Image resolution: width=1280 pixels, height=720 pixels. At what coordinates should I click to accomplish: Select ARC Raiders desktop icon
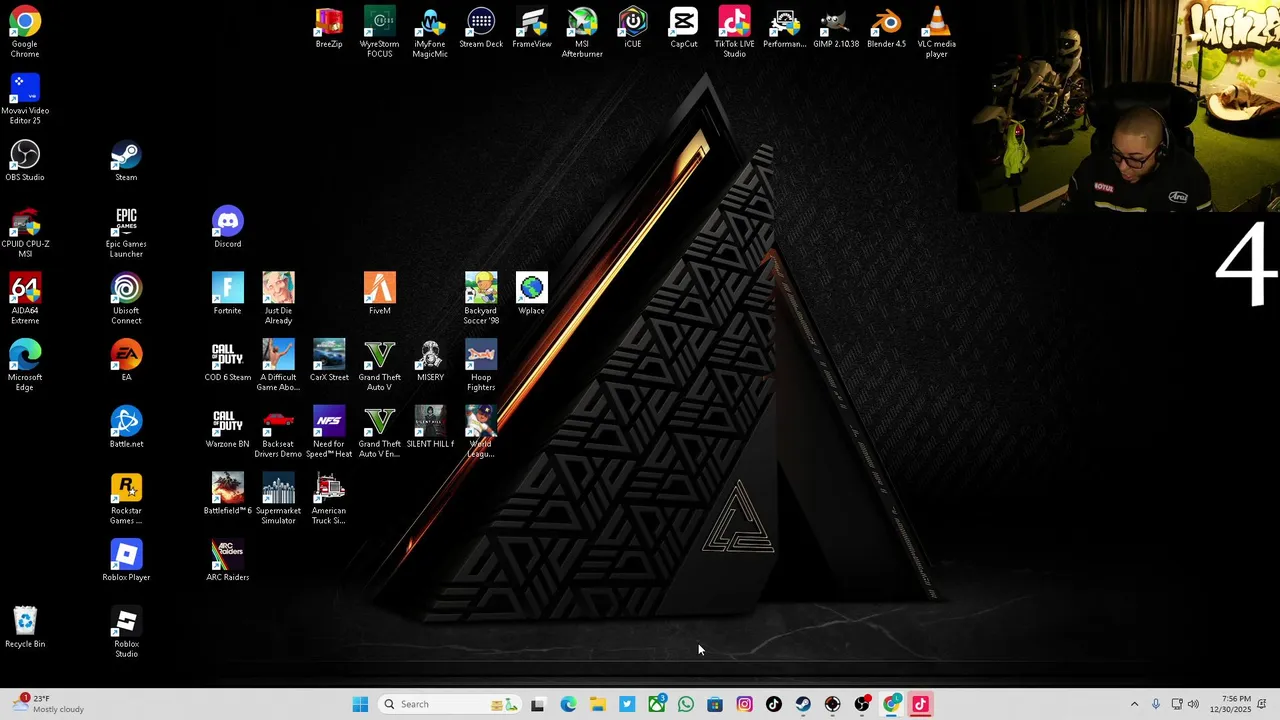(x=227, y=561)
